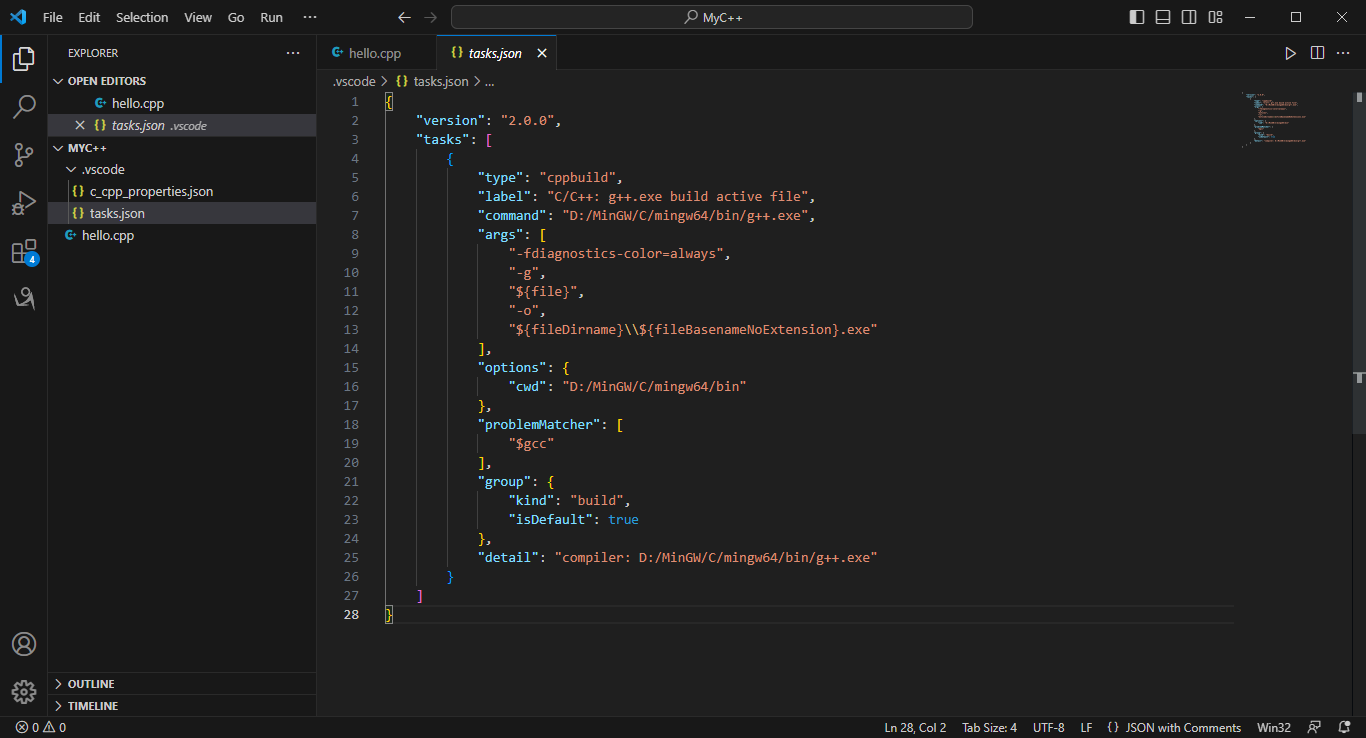Open the Selection menu

click(x=142, y=17)
